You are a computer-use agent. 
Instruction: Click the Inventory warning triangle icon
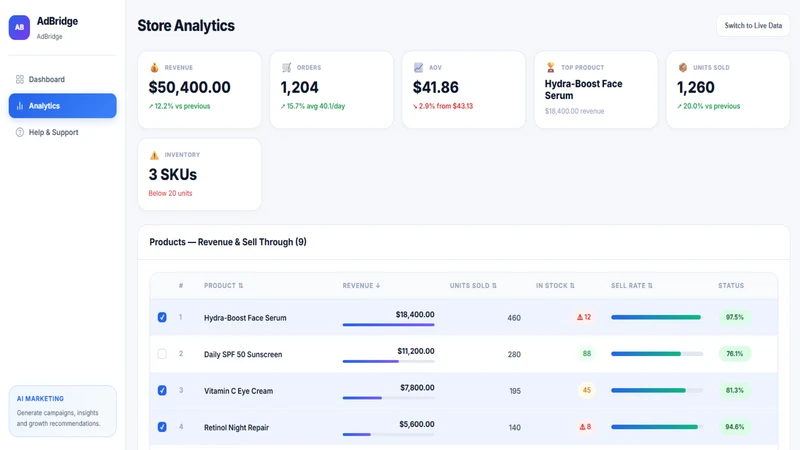point(154,155)
